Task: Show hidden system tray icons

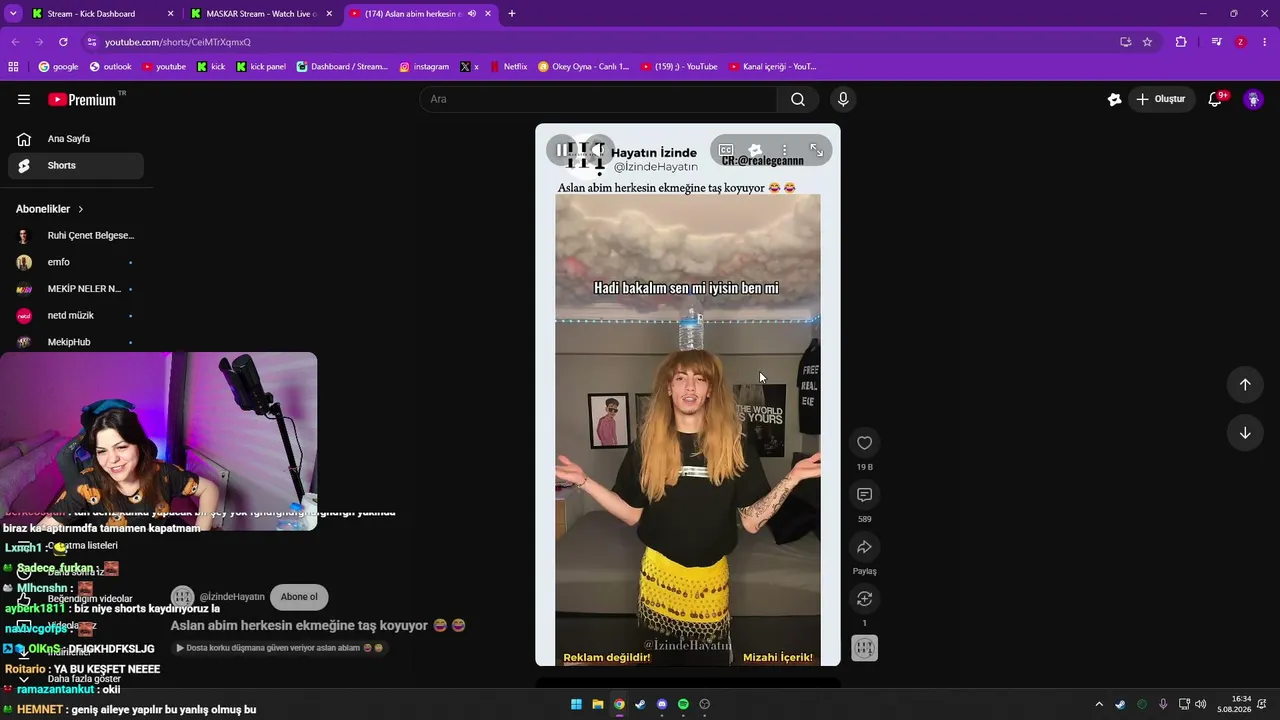Action: click(1099, 704)
